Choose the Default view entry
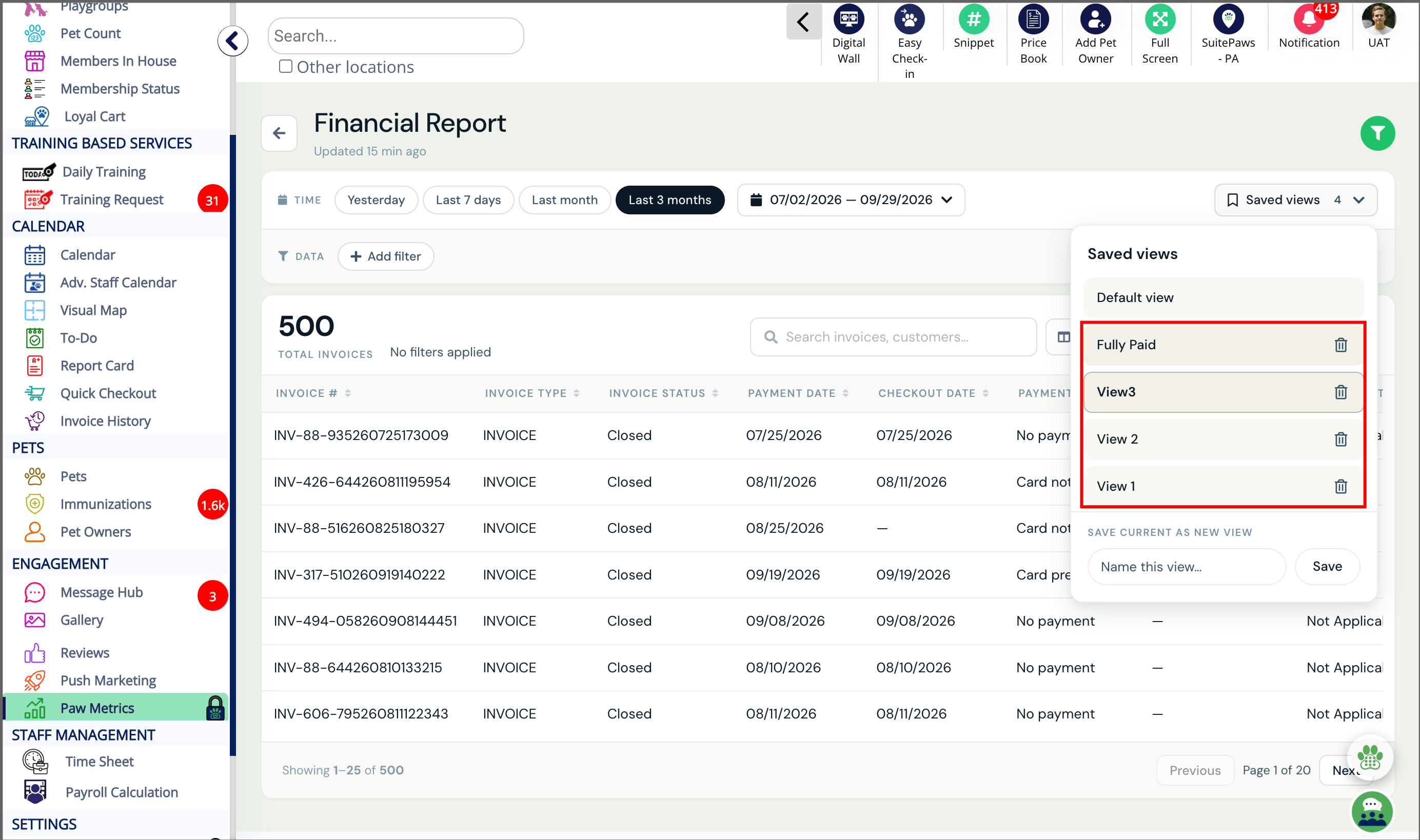The height and width of the screenshot is (840, 1420). tap(1223, 297)
